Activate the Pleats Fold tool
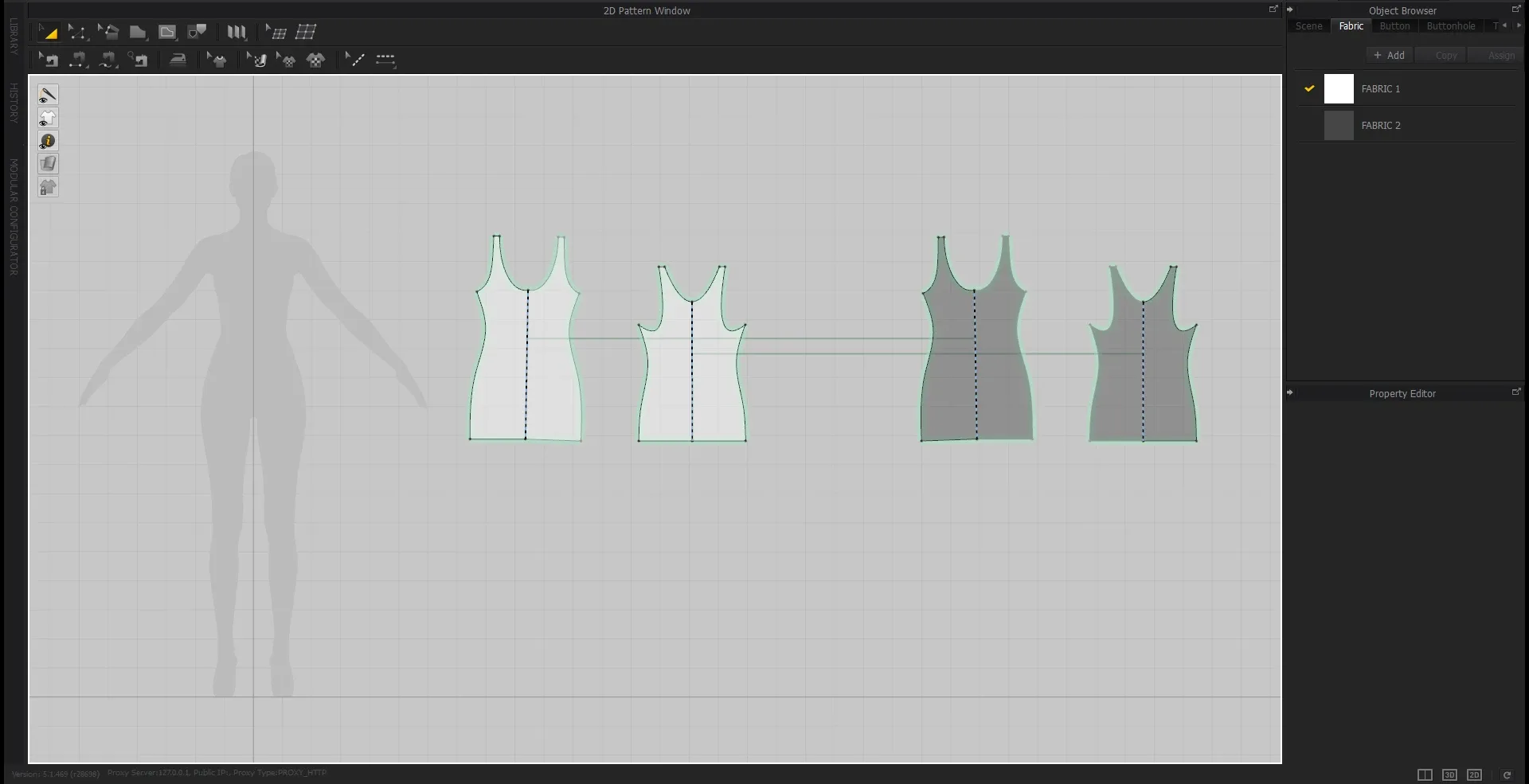 (x=237, y=32)
